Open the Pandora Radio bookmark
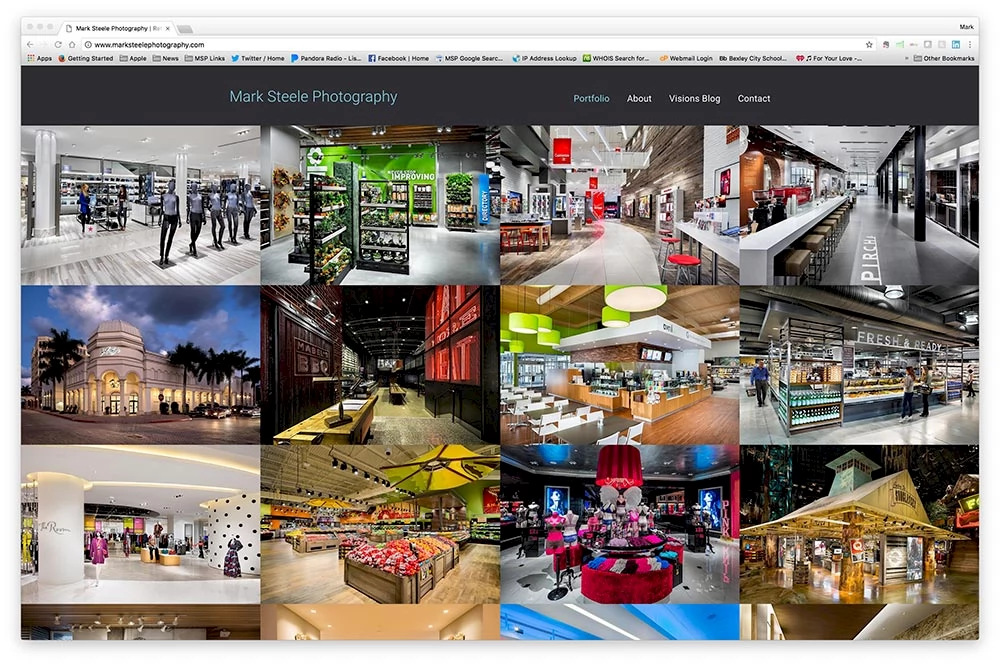1000x665 pixels. tap(326, 58)
